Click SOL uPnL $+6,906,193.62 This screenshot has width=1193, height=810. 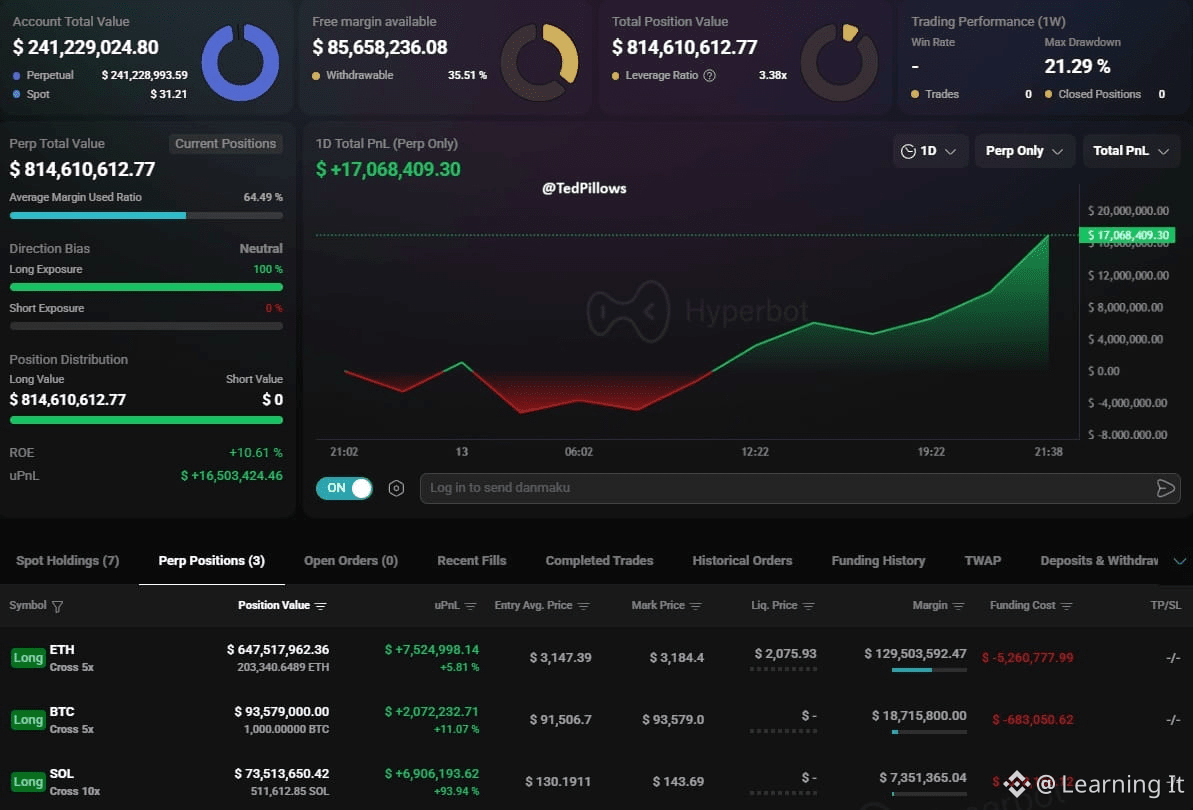pos(431,773)
